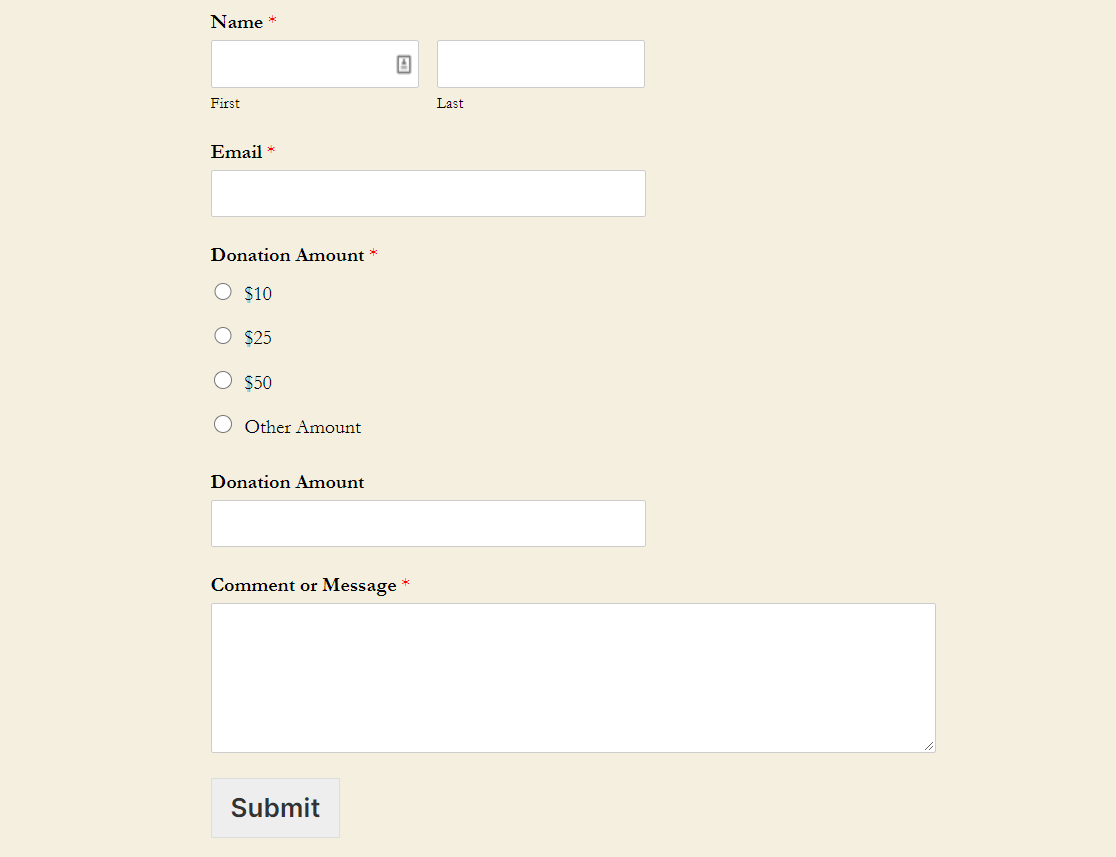Click Donation Amount label above the text box
Image resolution: width=1116 pixels, height=857 pixels.
pyautogui.click(x=287, y=482)
